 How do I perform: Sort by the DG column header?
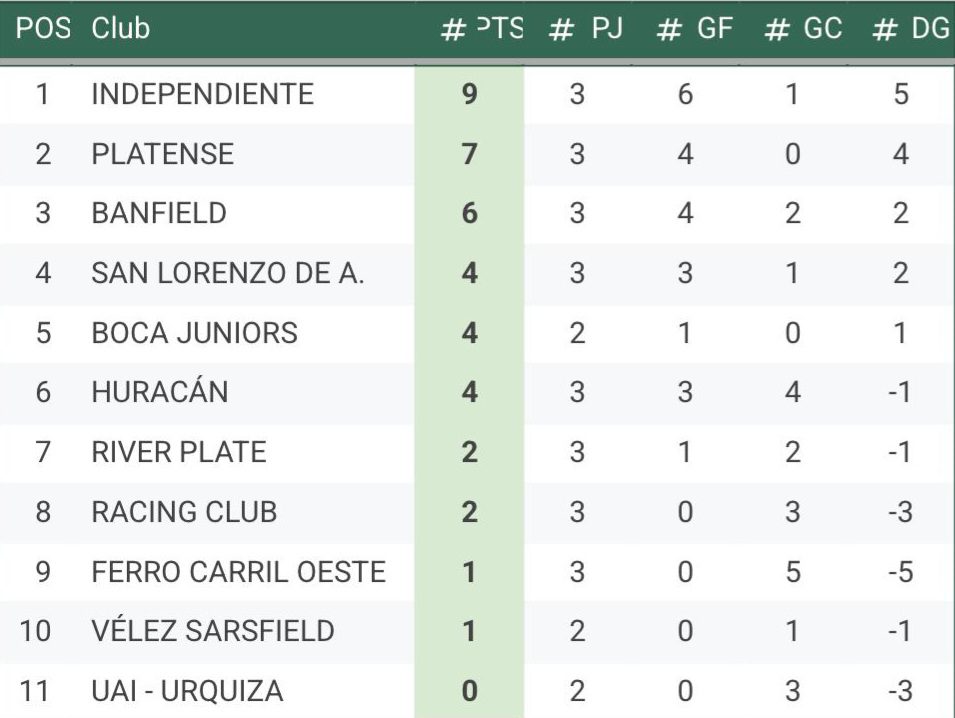pos(911,29)
